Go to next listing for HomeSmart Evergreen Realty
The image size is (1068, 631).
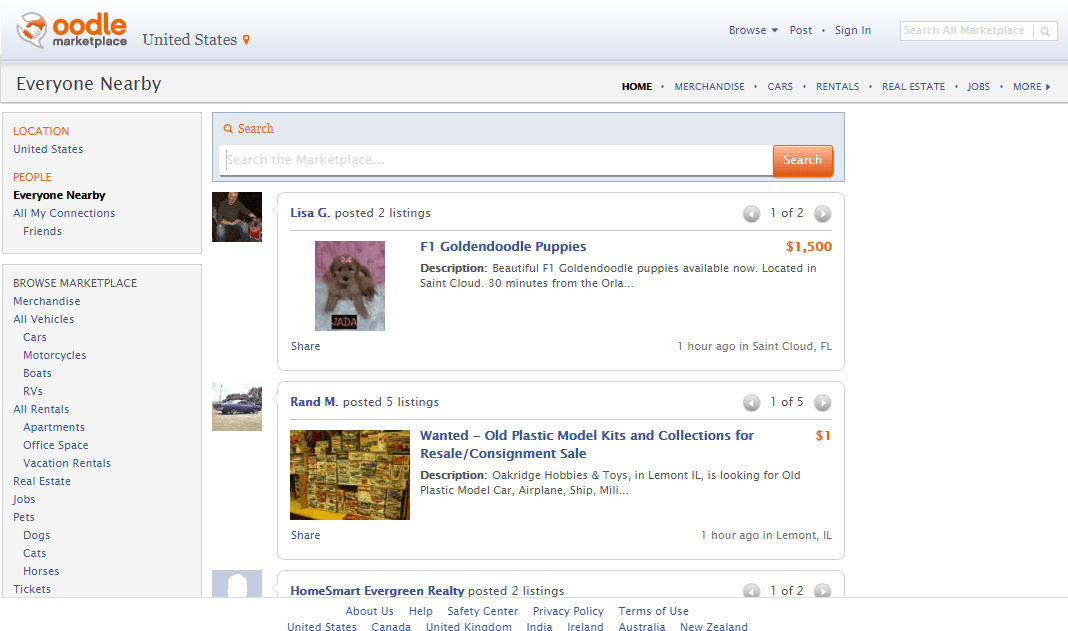823,591
